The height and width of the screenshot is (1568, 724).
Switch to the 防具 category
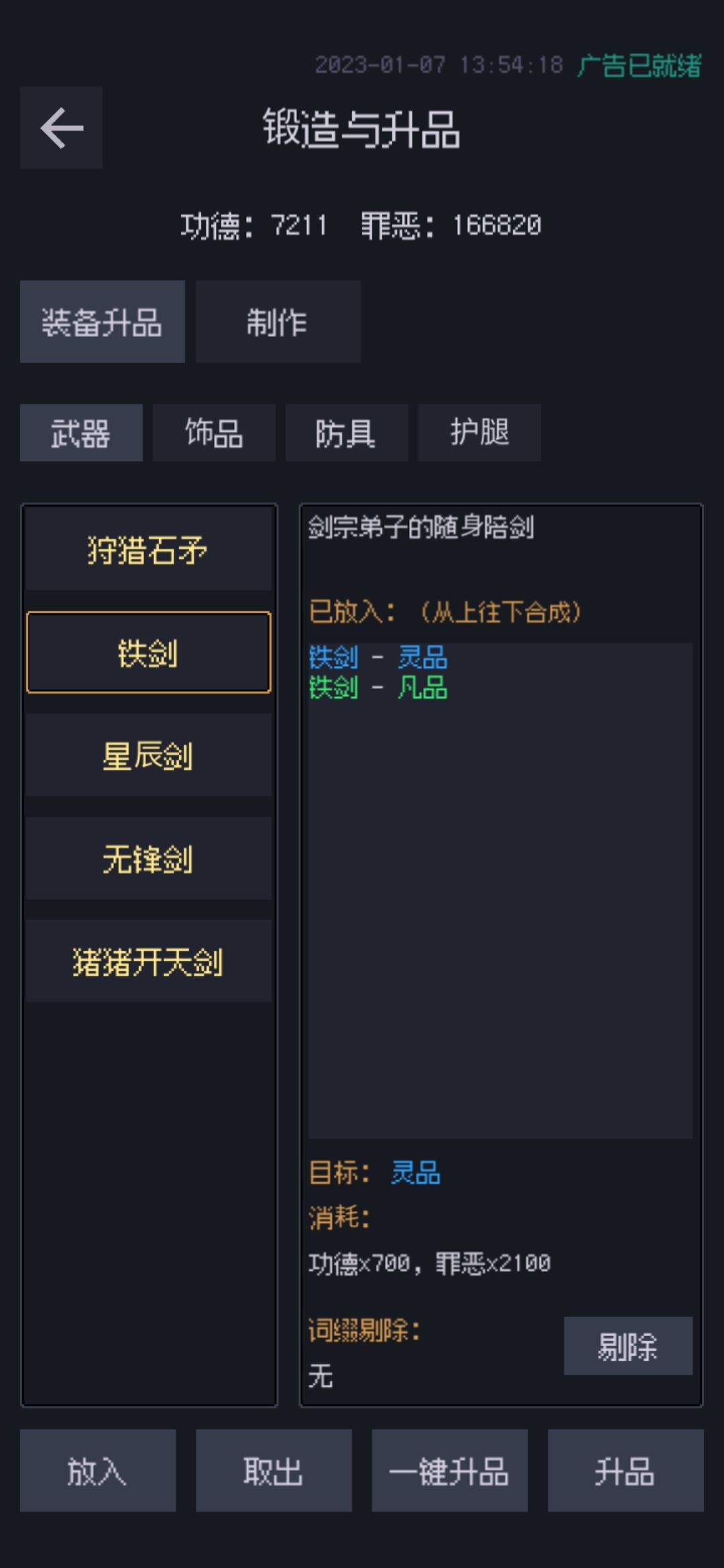point(347,433)
